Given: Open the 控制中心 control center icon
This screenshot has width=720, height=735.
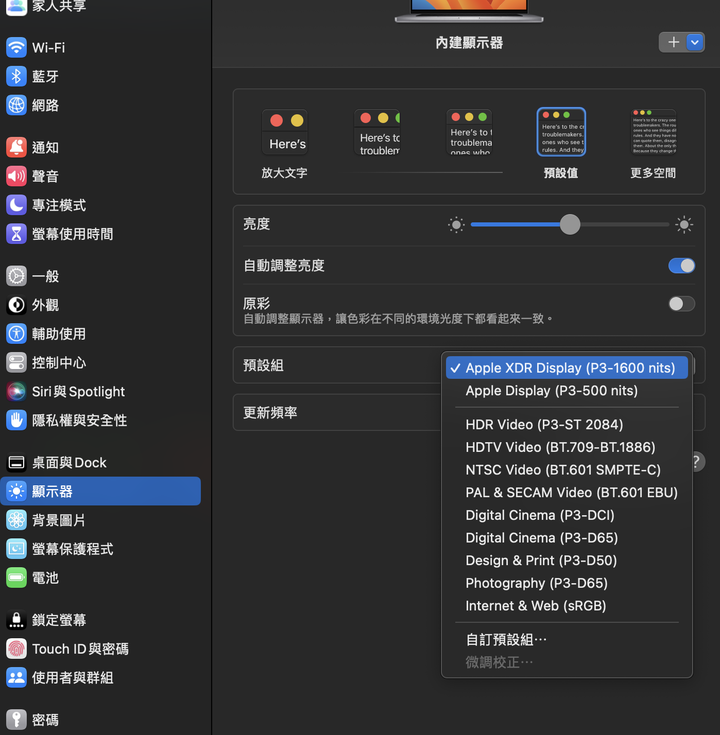Looking at the screenshot, I should [x=16, y=363].
